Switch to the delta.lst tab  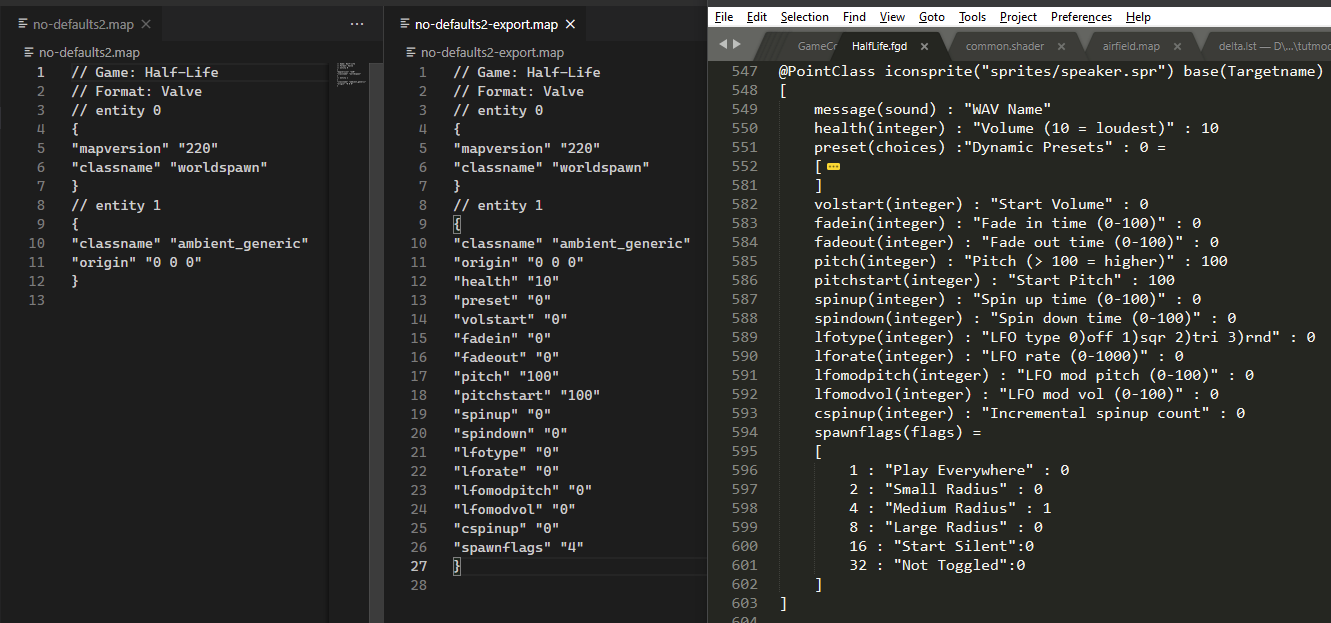click(x=1272, y=46)
